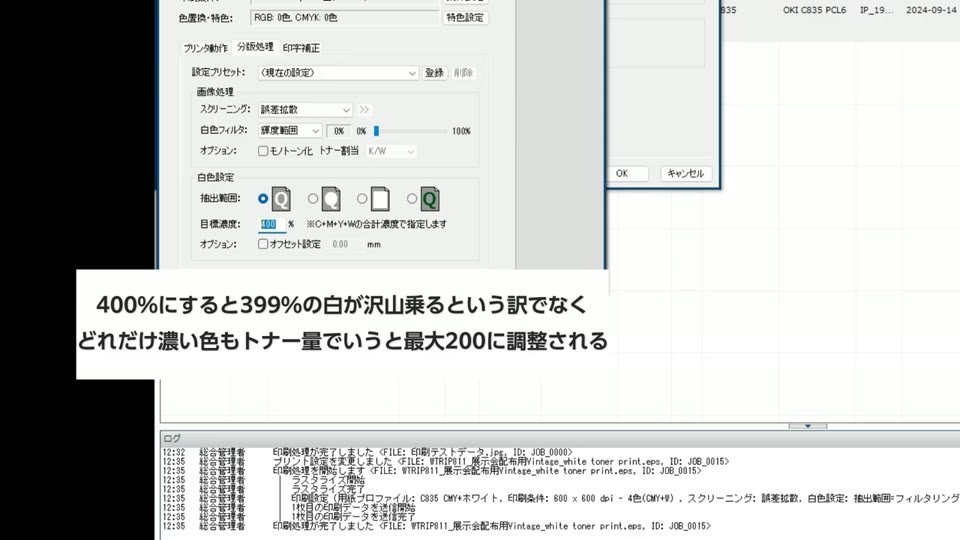Expand the スクリーニング dropdown

(305, 110)
